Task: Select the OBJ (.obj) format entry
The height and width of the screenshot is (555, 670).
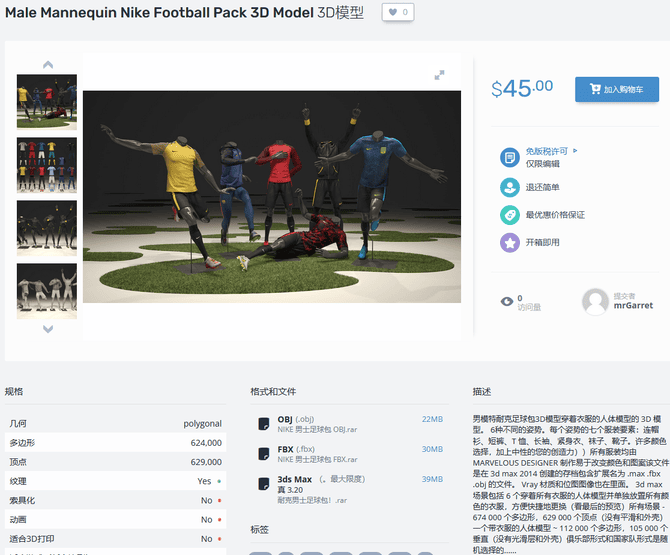Action: coord(296,419)
